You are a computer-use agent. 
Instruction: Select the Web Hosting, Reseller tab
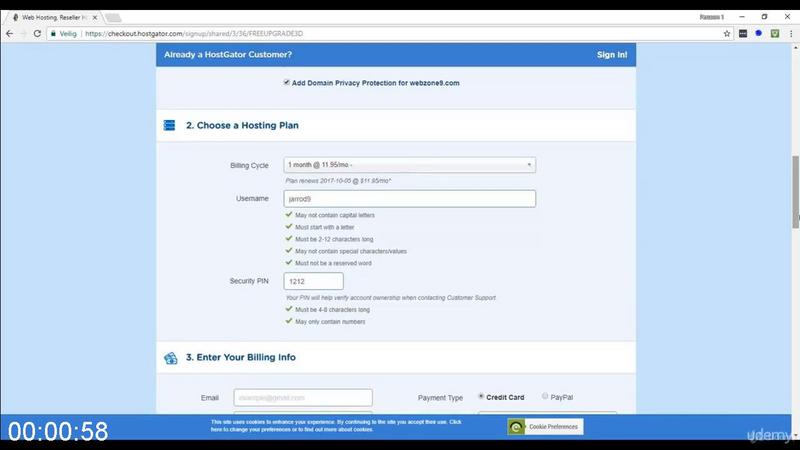point(54,17)
